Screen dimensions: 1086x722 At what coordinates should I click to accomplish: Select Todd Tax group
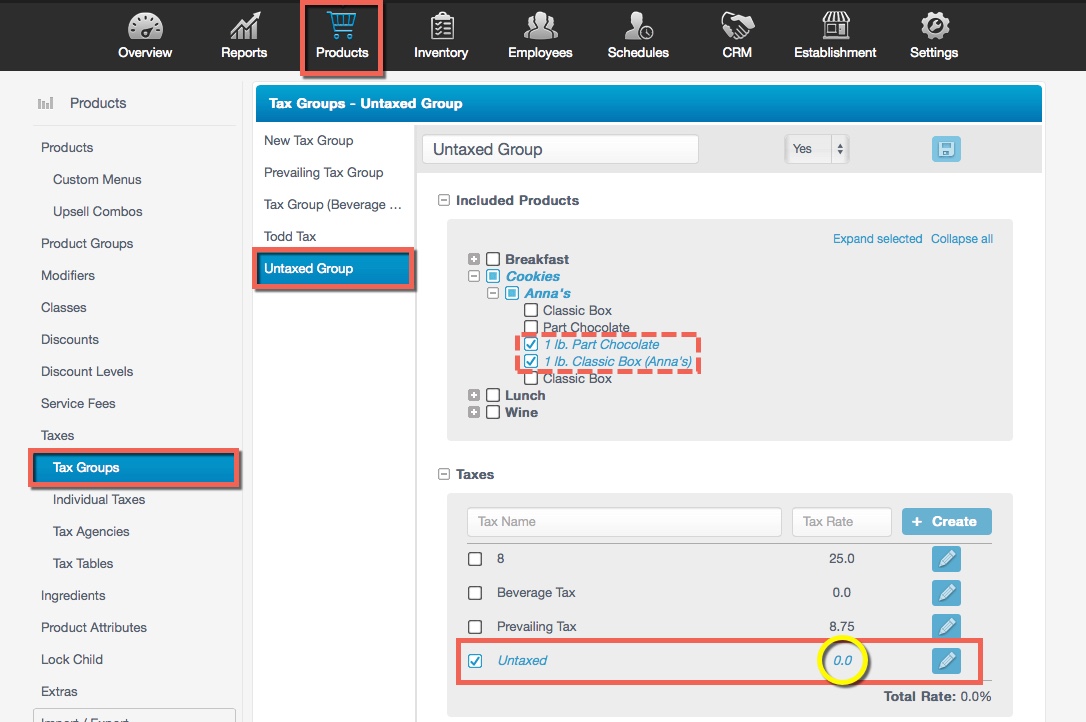click(290, 237)
